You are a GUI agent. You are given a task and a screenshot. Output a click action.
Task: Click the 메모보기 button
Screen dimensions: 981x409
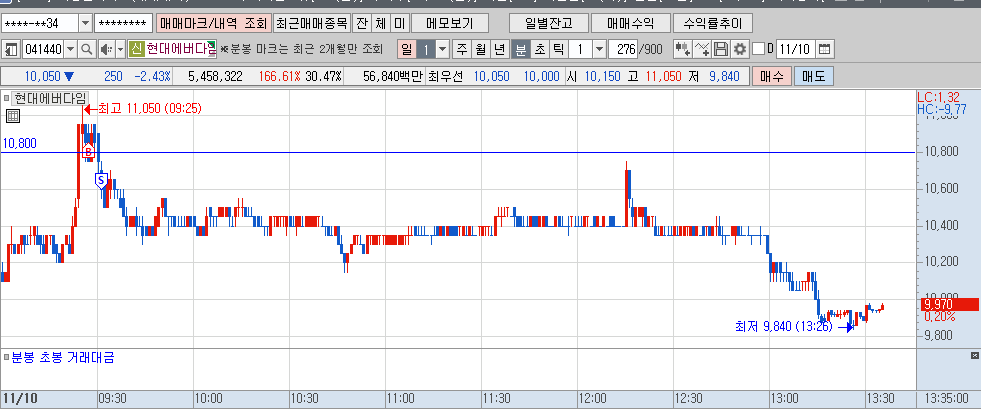(x=449, y=24)
